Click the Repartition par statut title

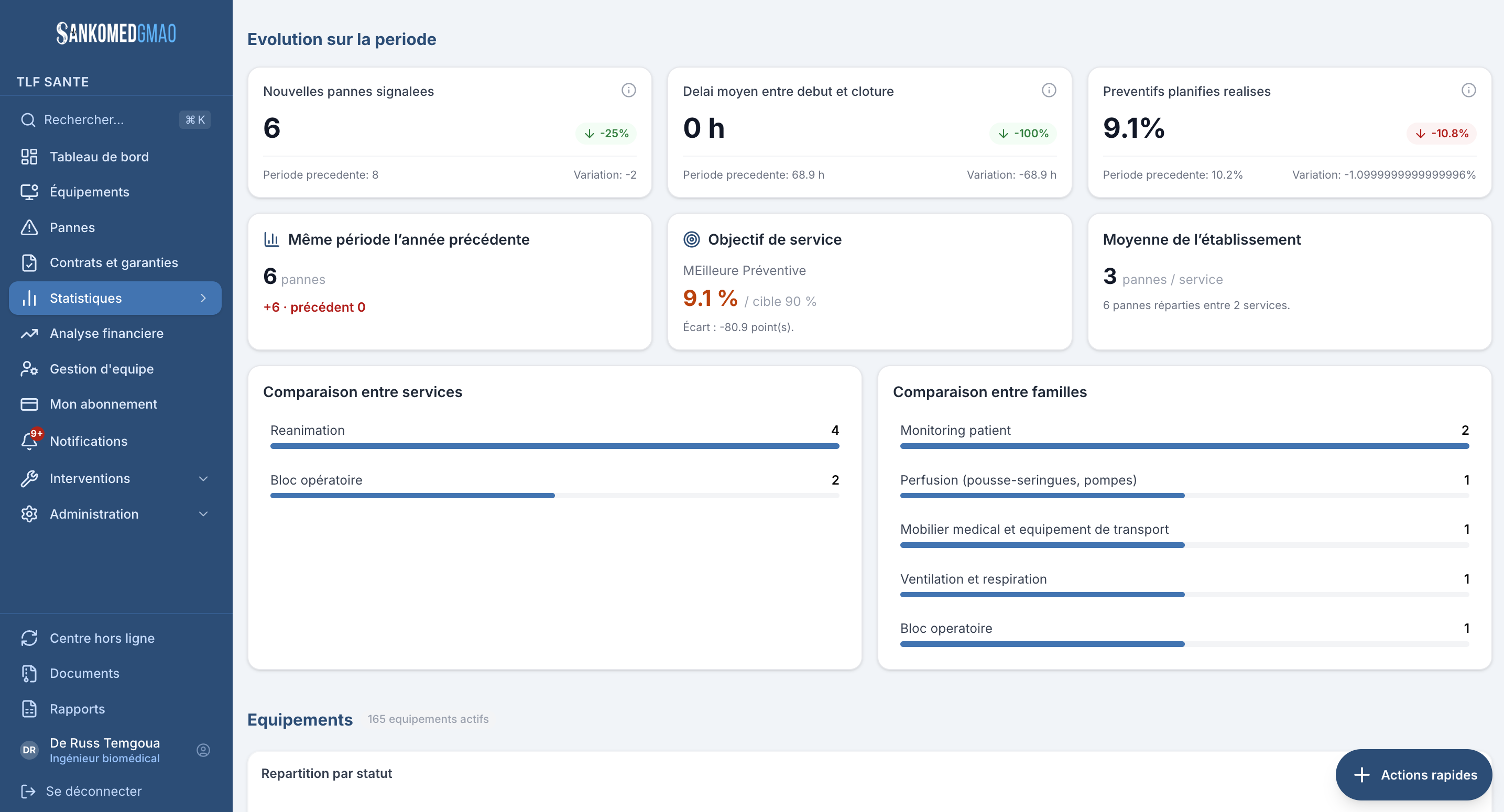[326, 773]
